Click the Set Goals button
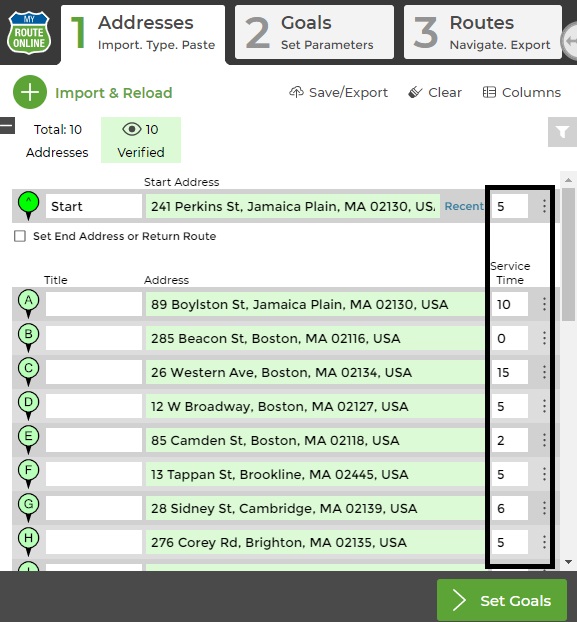The width and height of the screenshot is (577, 622). [502, 600]
